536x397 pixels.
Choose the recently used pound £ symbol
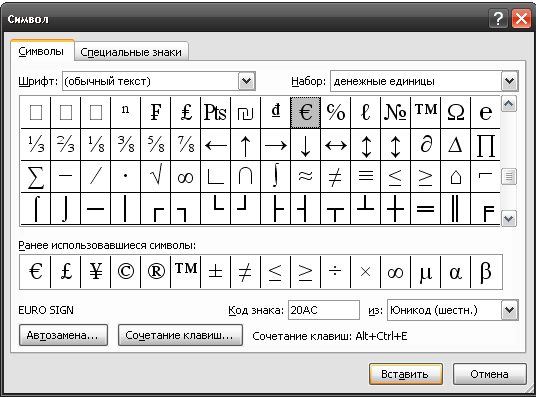66,272
